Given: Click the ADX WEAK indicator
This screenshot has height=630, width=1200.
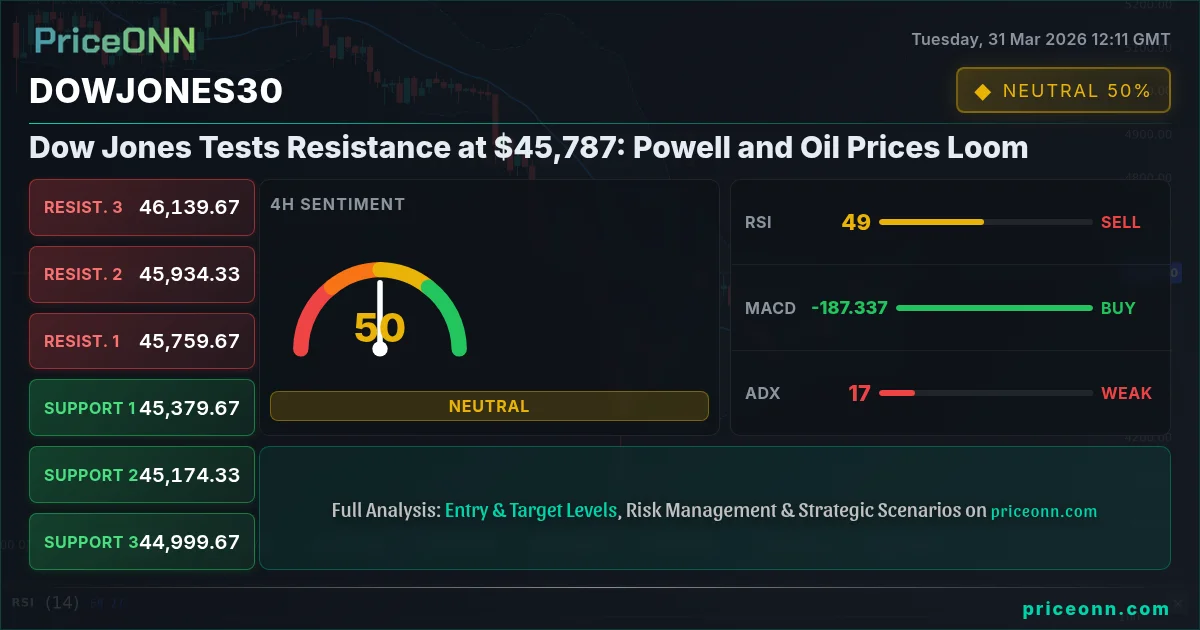Looking at the screenshot, I should coord(1126,393).
